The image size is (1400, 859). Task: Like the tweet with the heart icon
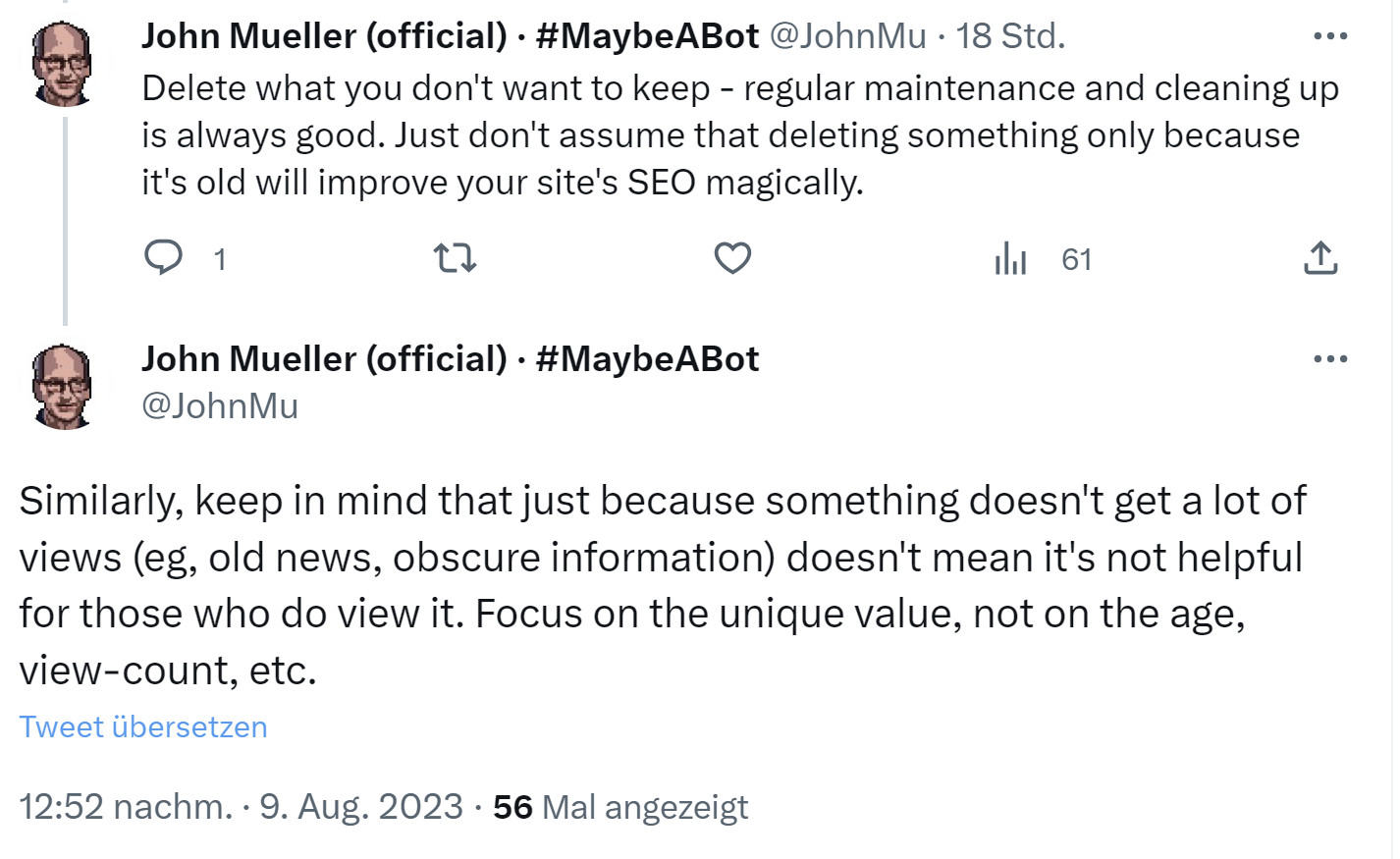pos(732,258)
